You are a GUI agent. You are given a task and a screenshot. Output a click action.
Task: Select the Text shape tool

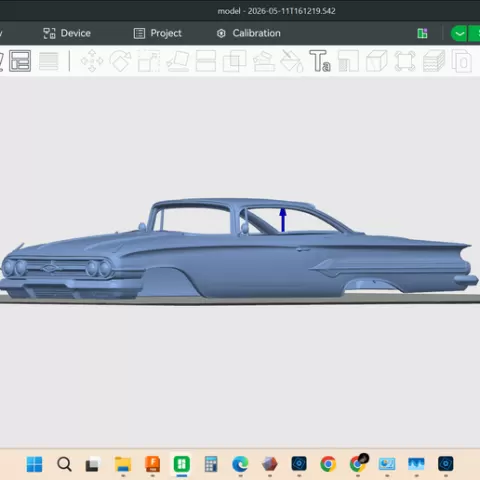(320, 61)
